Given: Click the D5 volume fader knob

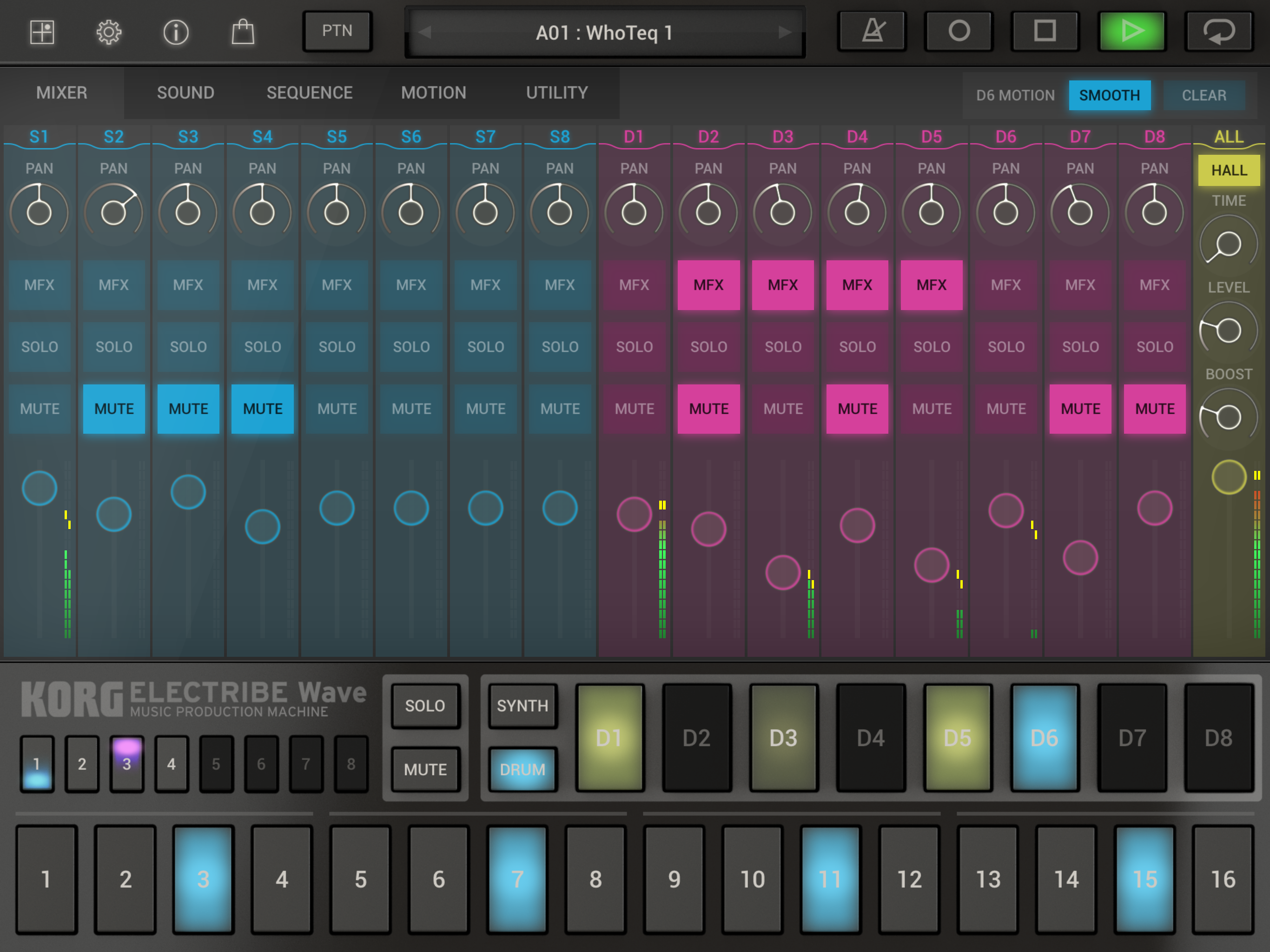Looking at the screenshot, I should tap(931, 565).
